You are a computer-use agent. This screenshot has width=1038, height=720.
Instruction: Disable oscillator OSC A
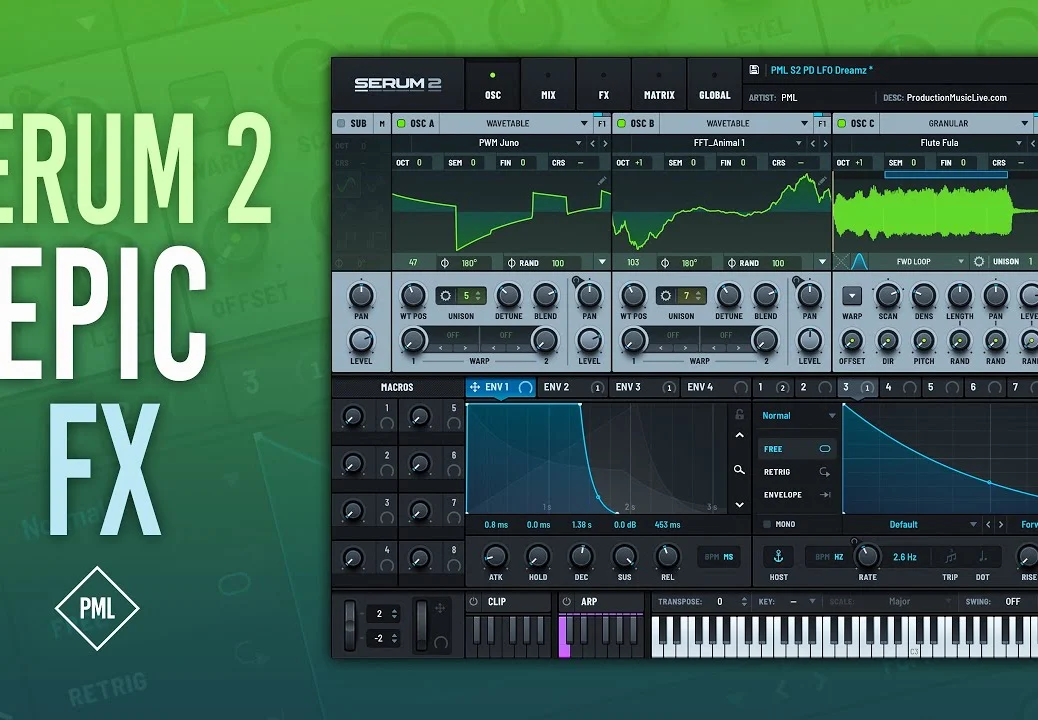[401, 123]
